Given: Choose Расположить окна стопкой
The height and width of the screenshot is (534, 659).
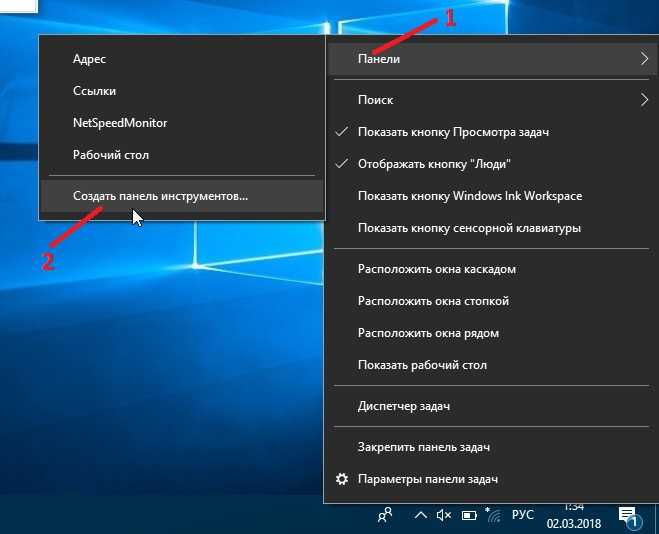Looking at the screenshot, I should tap(491, 301).
